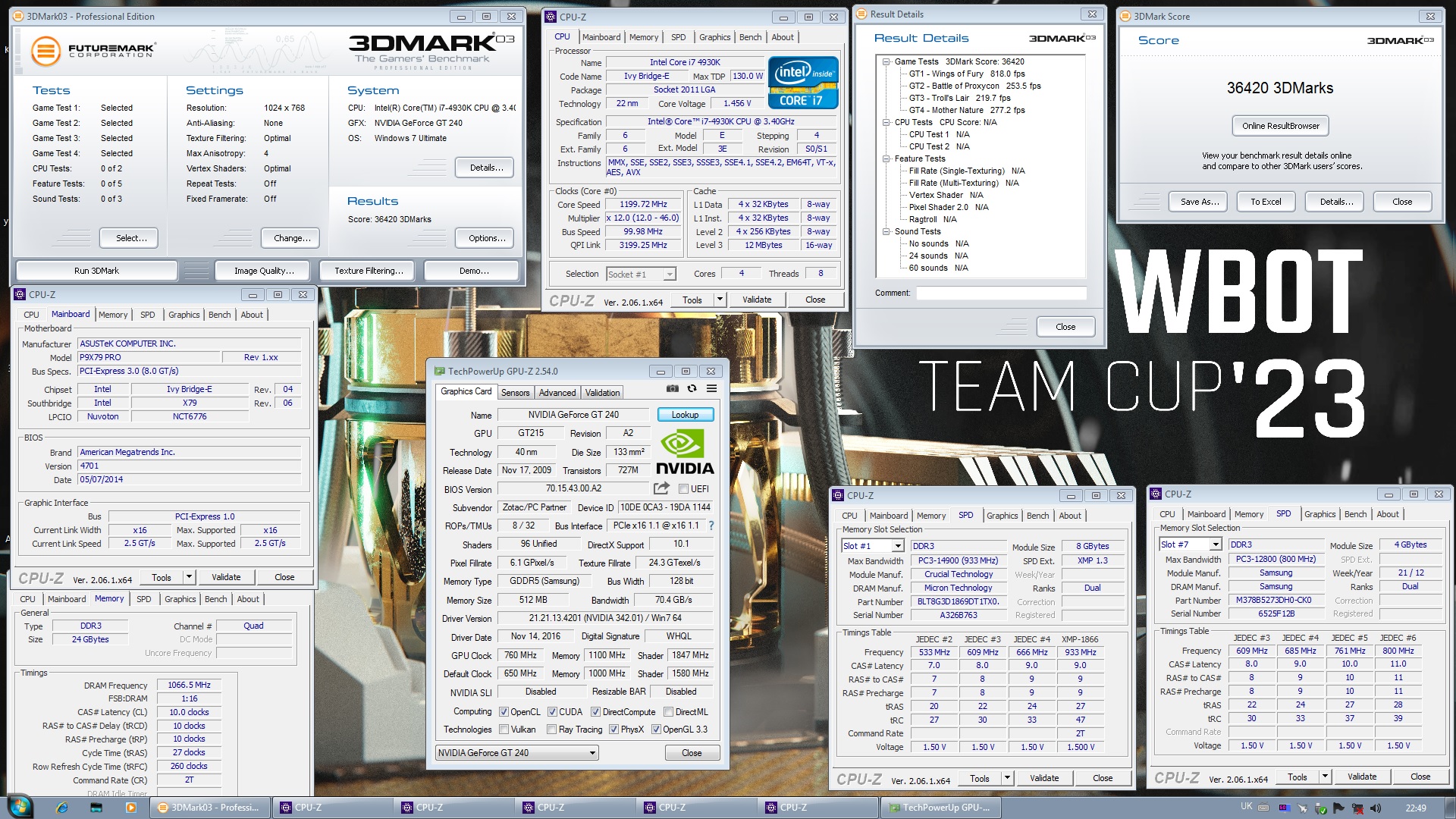The width and height of the screenshot is (1456, 819).
Task: Toggle the DirectML checkbox
Action: click(668, 712)
